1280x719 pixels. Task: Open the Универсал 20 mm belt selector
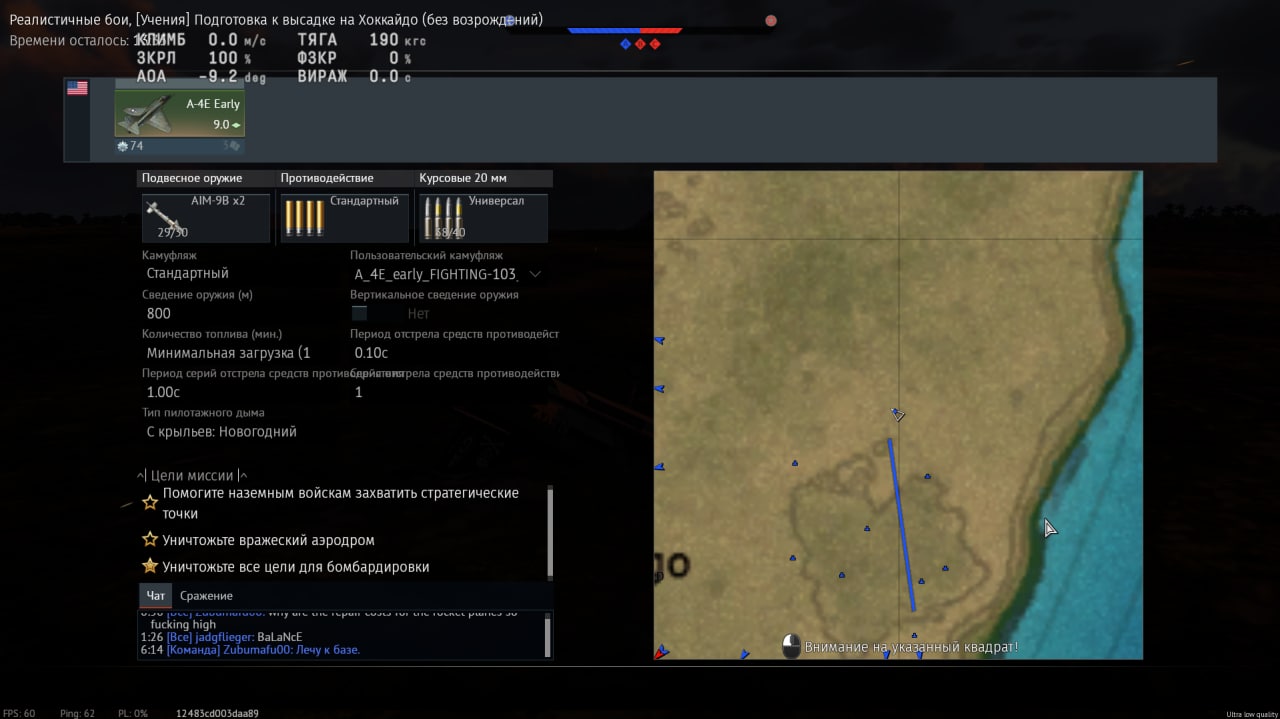(483, 217)
